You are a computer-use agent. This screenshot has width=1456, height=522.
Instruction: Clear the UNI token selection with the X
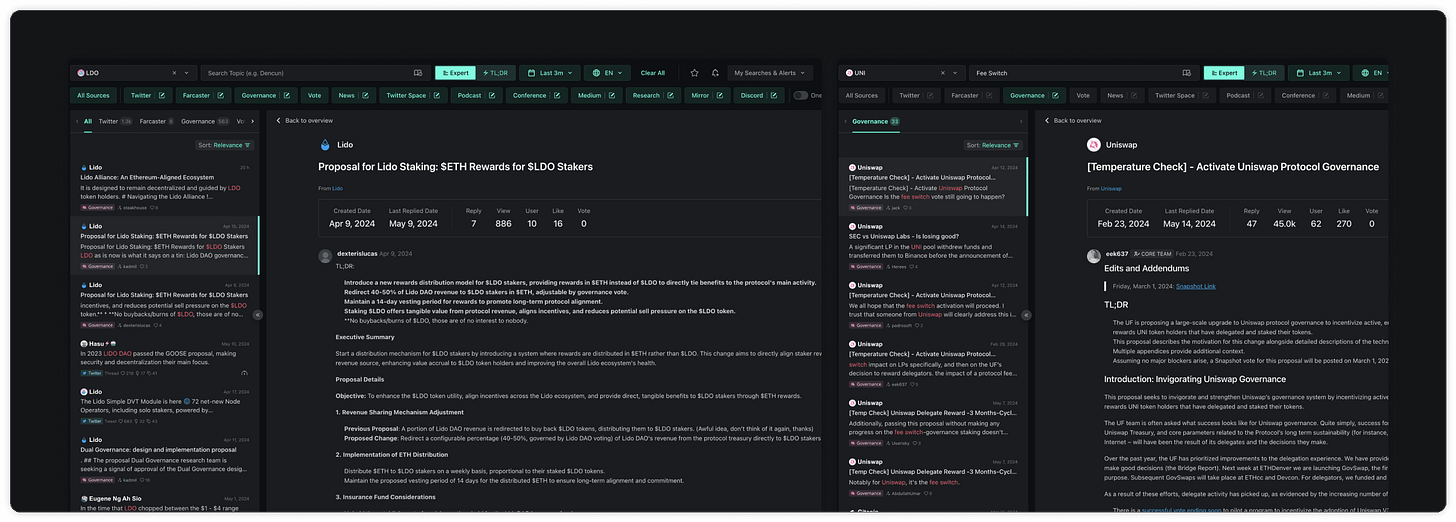(x=942, y=73)
